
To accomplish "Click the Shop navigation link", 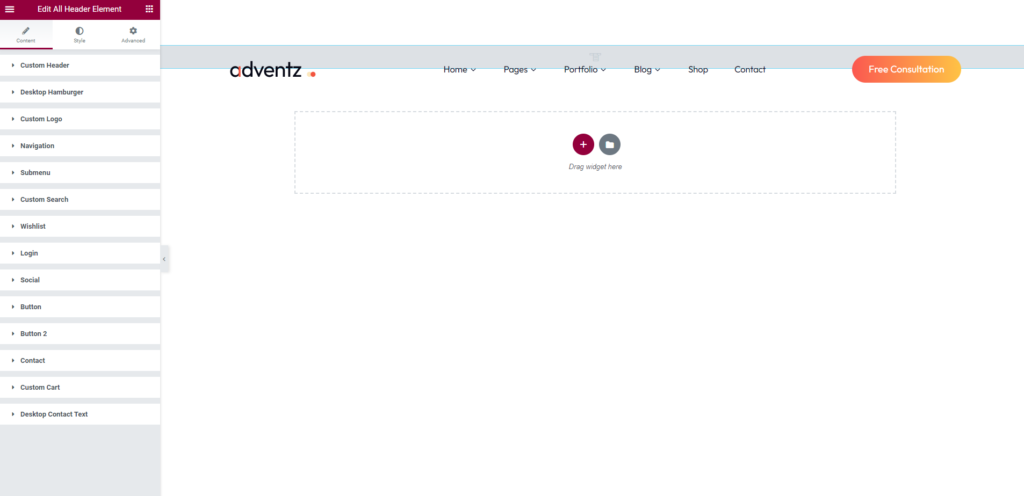I will pos(698,70).
